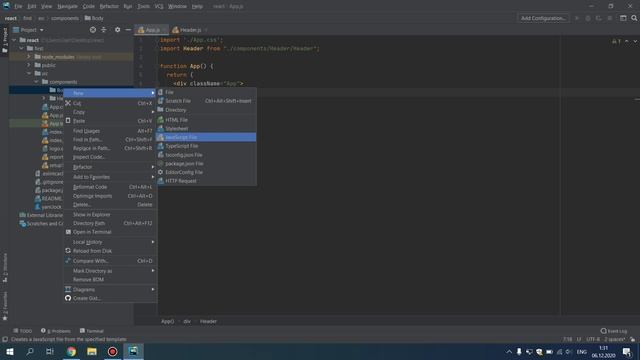Select Show in Explorer entry
Screen dimensions: 640x360
[110, 214]
